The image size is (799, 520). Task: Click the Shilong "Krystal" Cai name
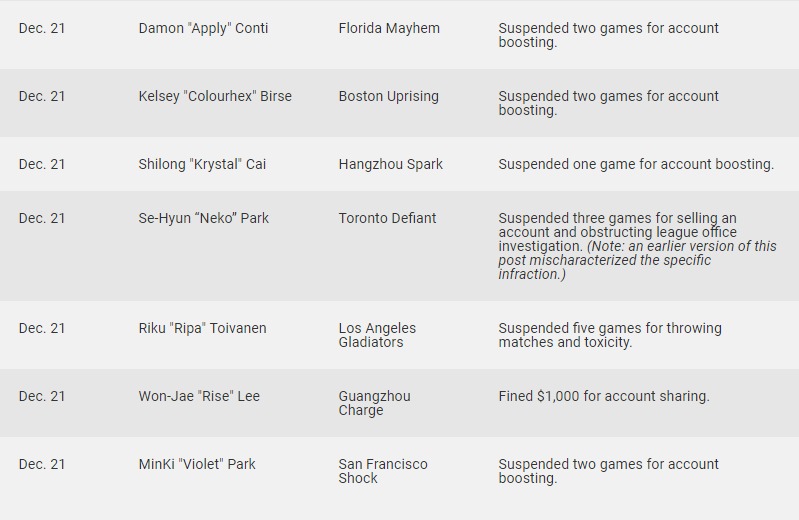coord(202,164)
